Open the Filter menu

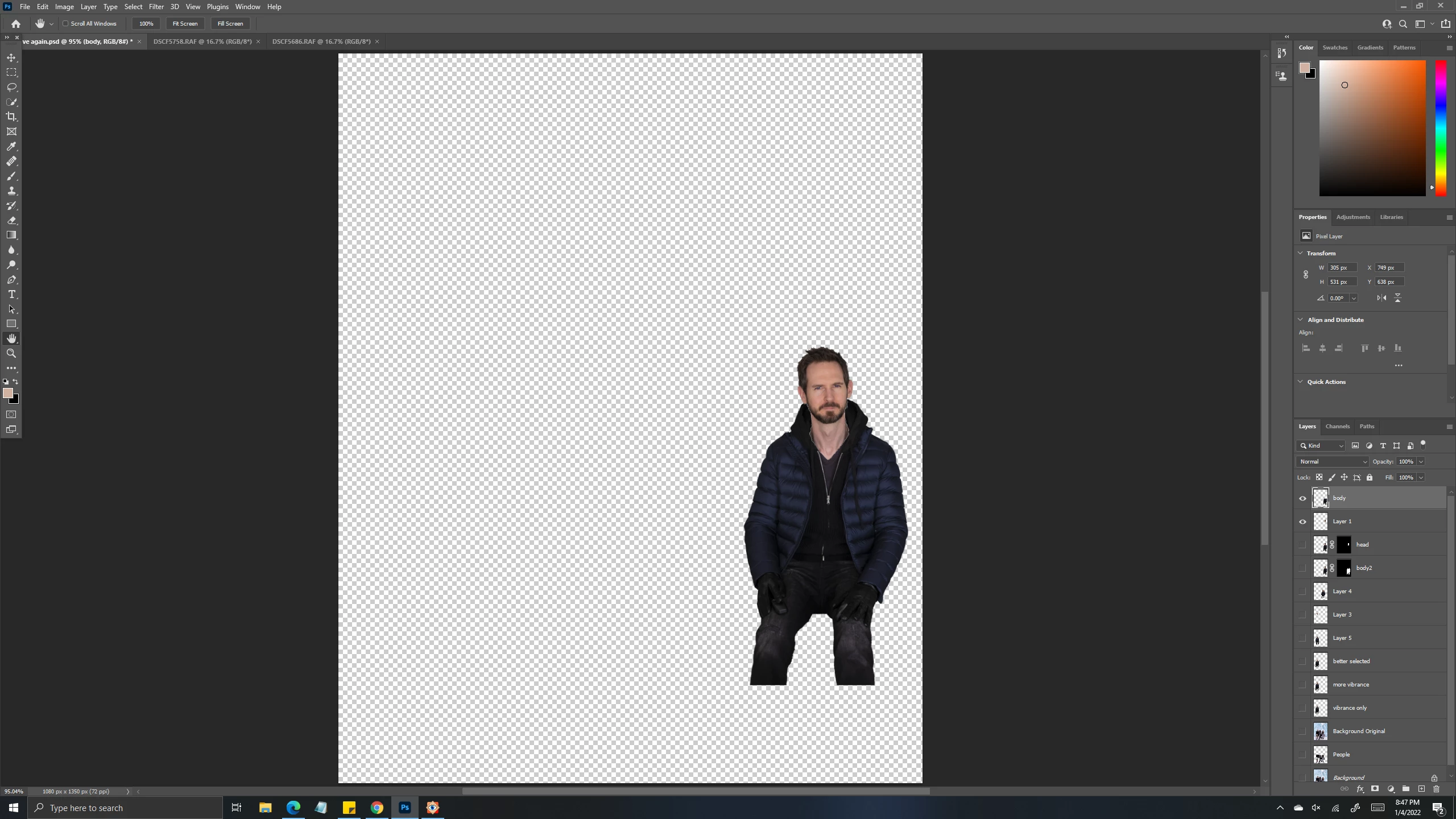click(156, 7)
